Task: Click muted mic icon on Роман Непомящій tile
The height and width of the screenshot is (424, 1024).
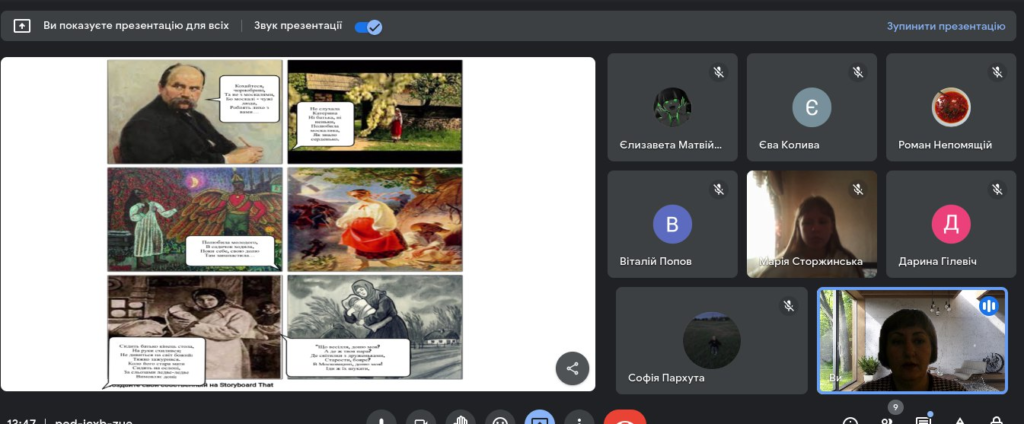Action: tap(997, 73)
